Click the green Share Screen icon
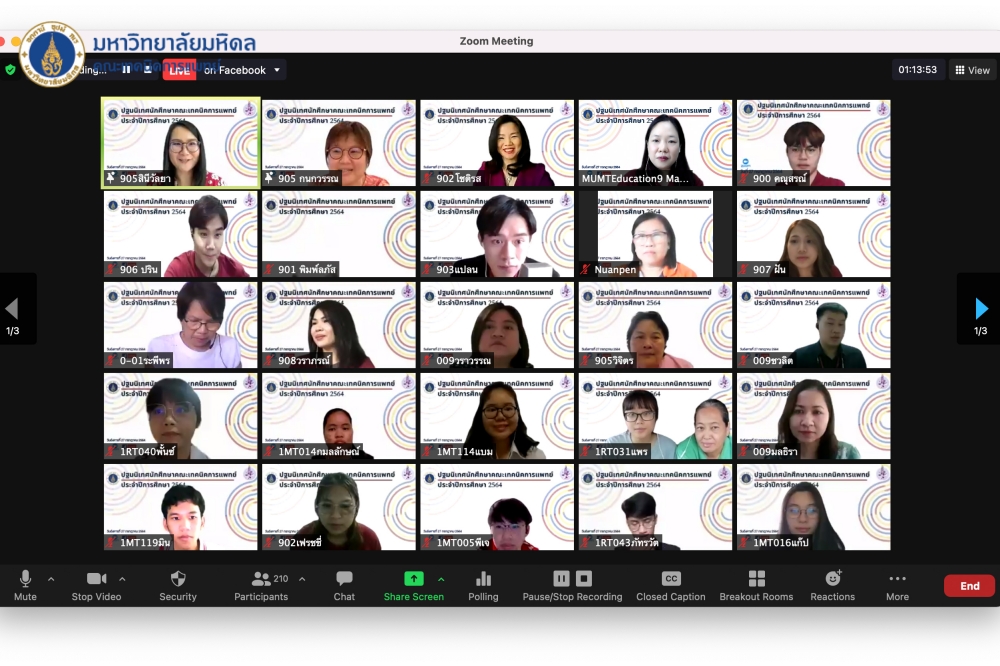Viewport: 1000px width, 666px height. (x=413, y=579)
